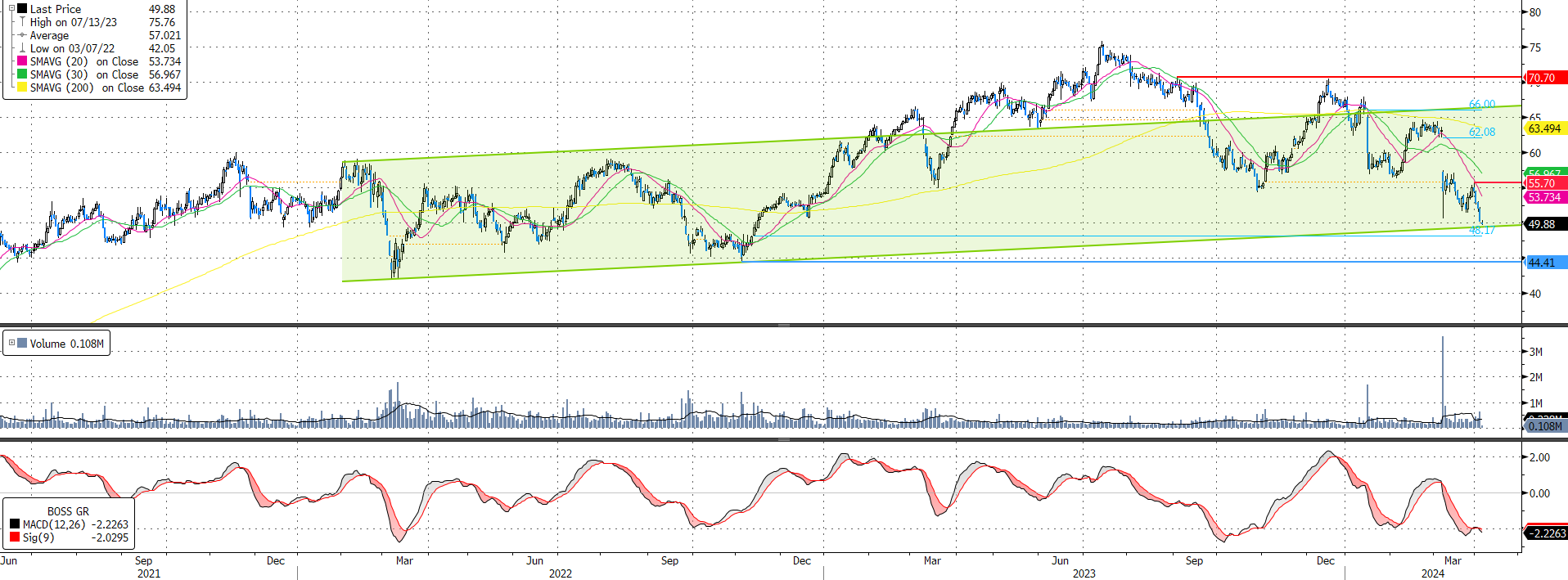Click the Average marker icon in legend
1568x580 pixels.
[23, 35]
